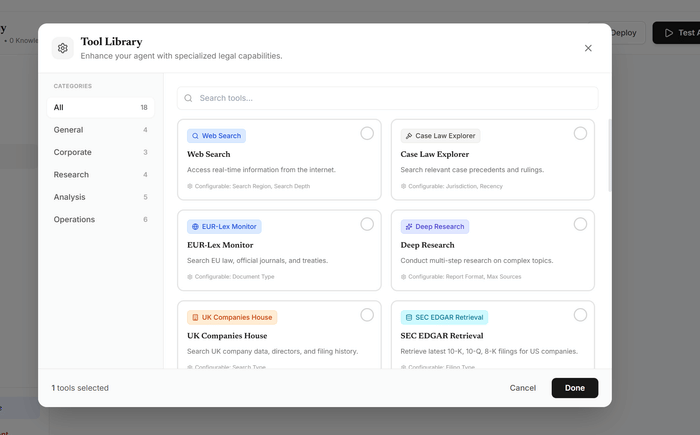Viewport: 700px width, 435px height.
Task: Click the search magnifier icon
Action: click(188, 98)
